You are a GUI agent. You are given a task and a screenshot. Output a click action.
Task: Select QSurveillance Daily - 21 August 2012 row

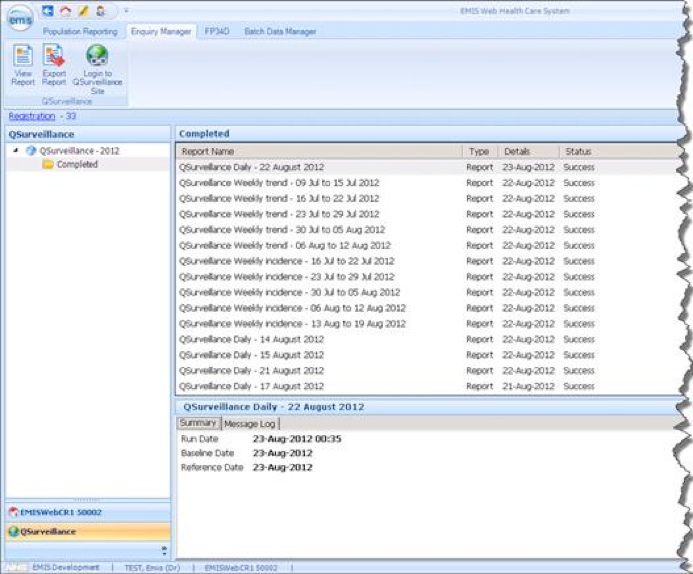428,371
